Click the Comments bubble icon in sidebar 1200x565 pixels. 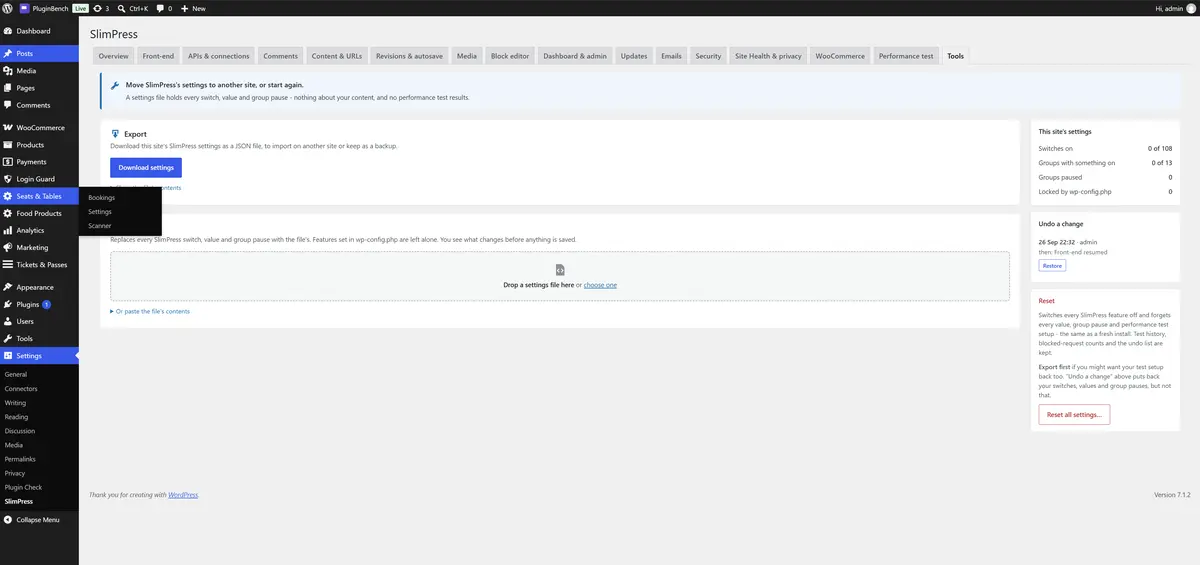tap(8, 105)
